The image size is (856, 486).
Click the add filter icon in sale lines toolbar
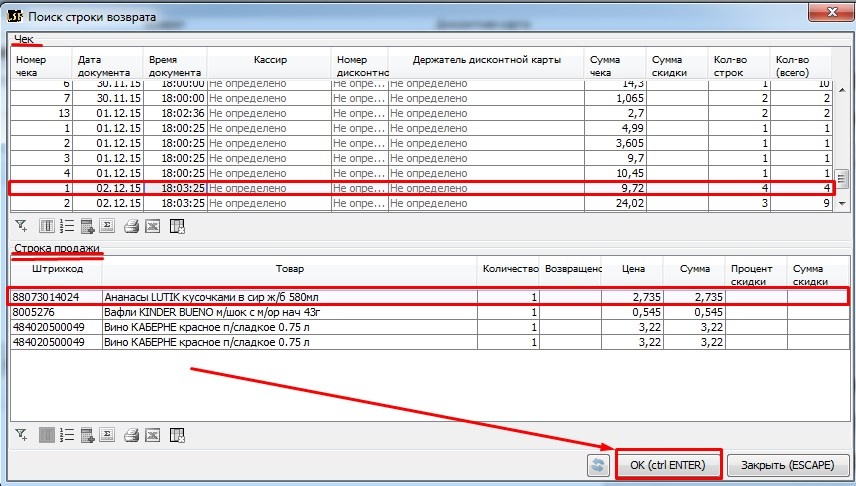[x=21, y=435]
